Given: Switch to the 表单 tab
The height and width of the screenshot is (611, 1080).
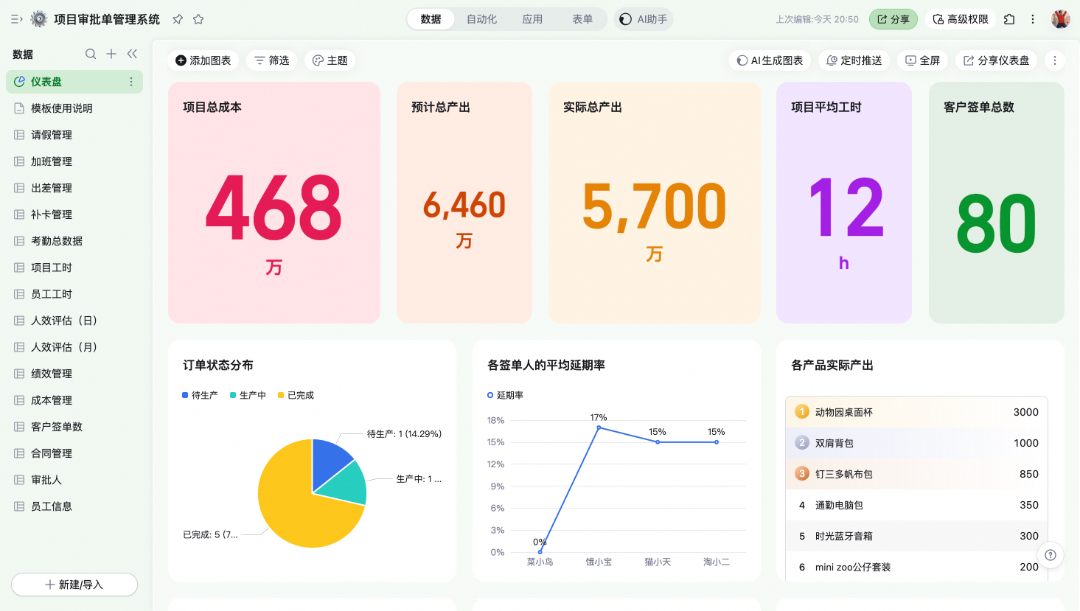Looking at the screenshot, I should click(x=582, y=19).
